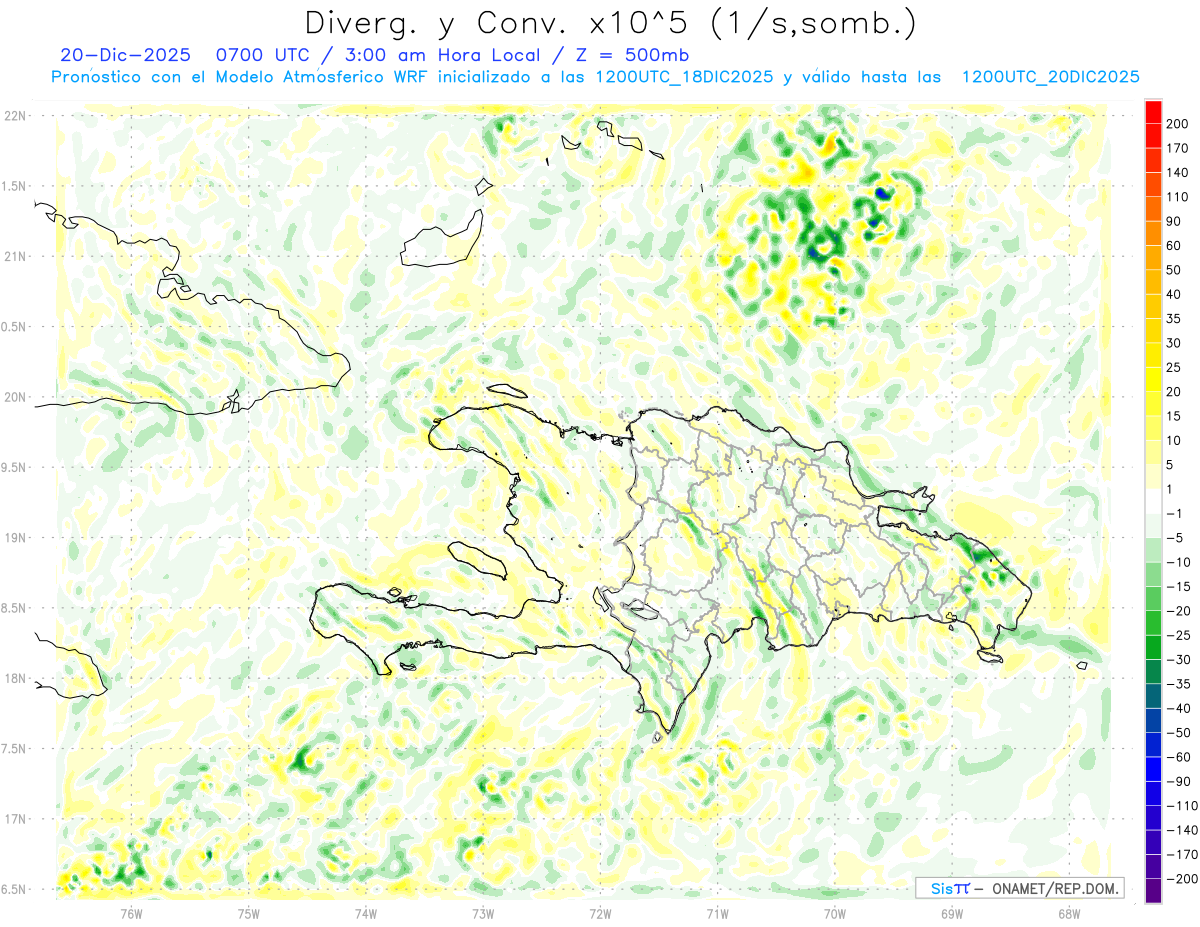Click the -170 color scale value

1181,854
